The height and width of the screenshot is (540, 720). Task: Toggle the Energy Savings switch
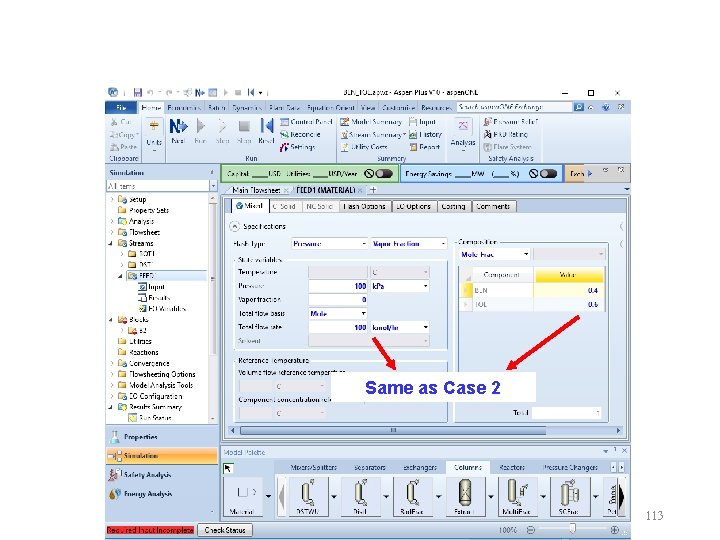(x=548, y=174)
